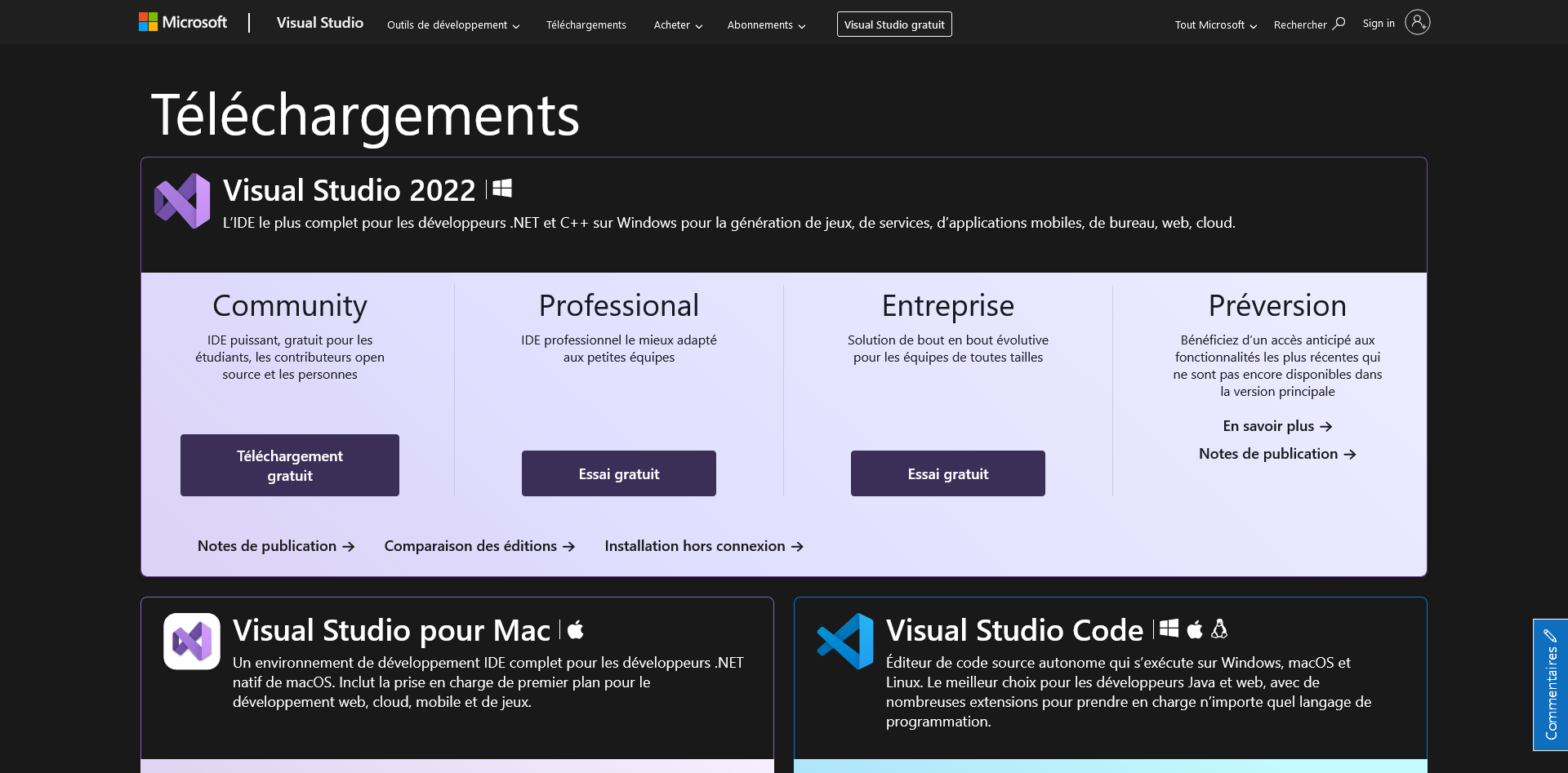Open Comparaison des éditions link
The height and width of the screenshot is (773, 1568).
click(479, 546)
